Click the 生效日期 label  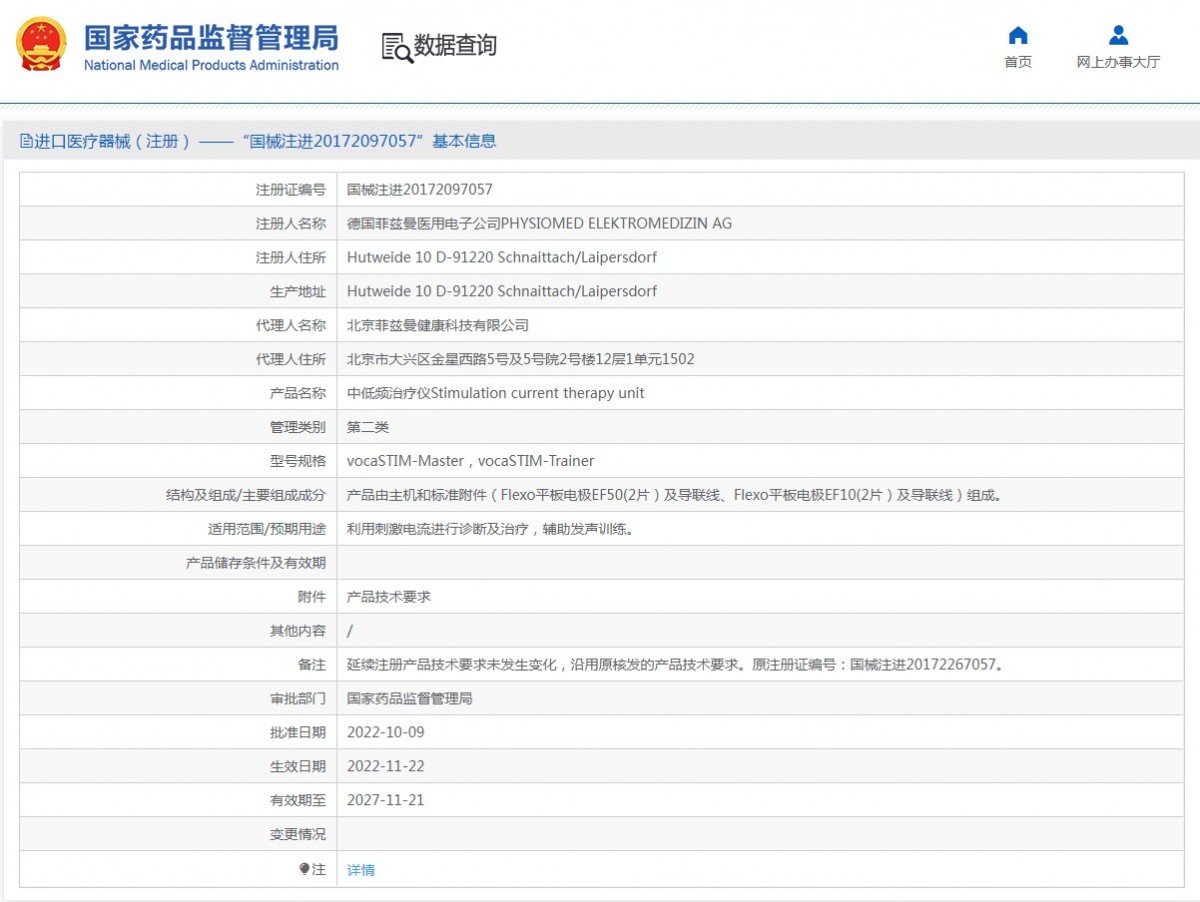(x=298, y=766)
